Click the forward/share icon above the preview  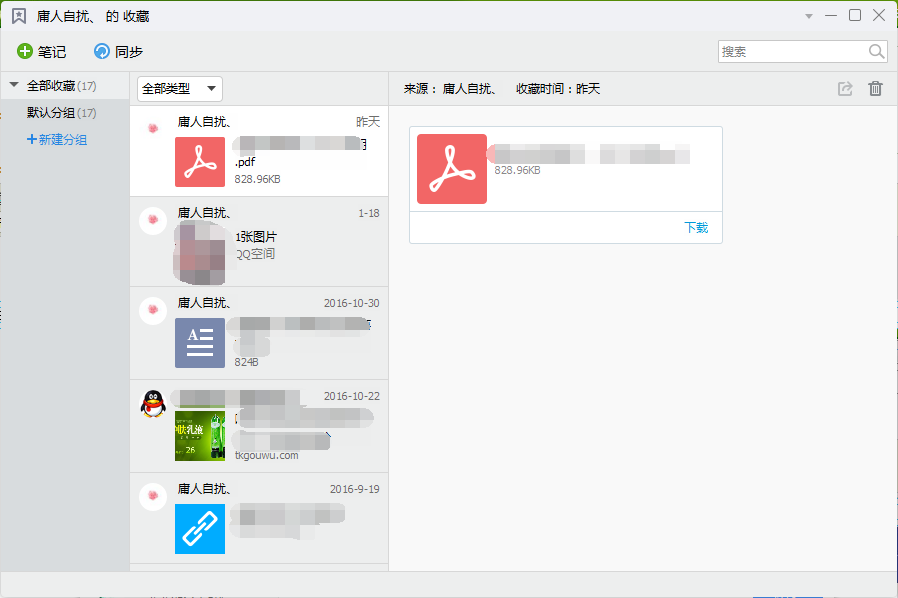point(845,88)
